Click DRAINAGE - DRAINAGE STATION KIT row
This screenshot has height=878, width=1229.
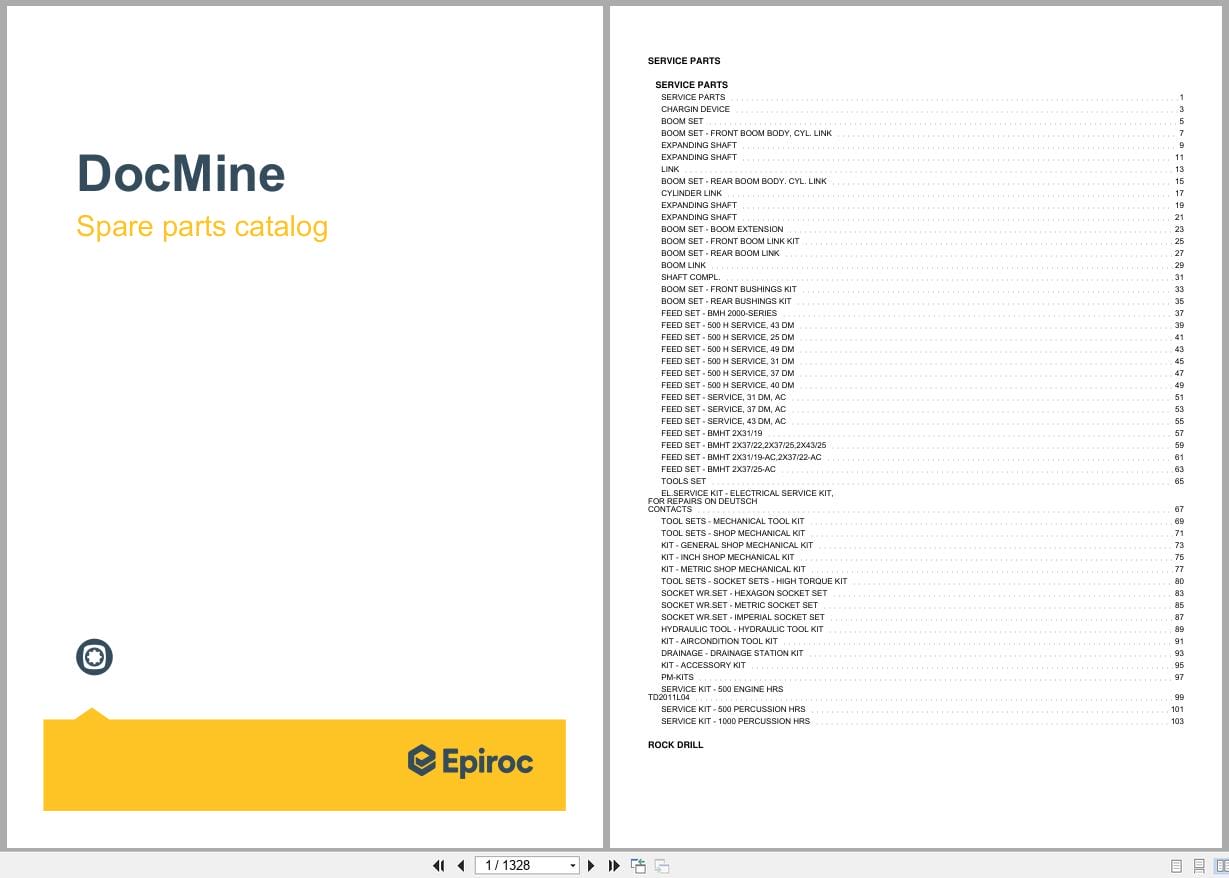(x=922, y=653)
